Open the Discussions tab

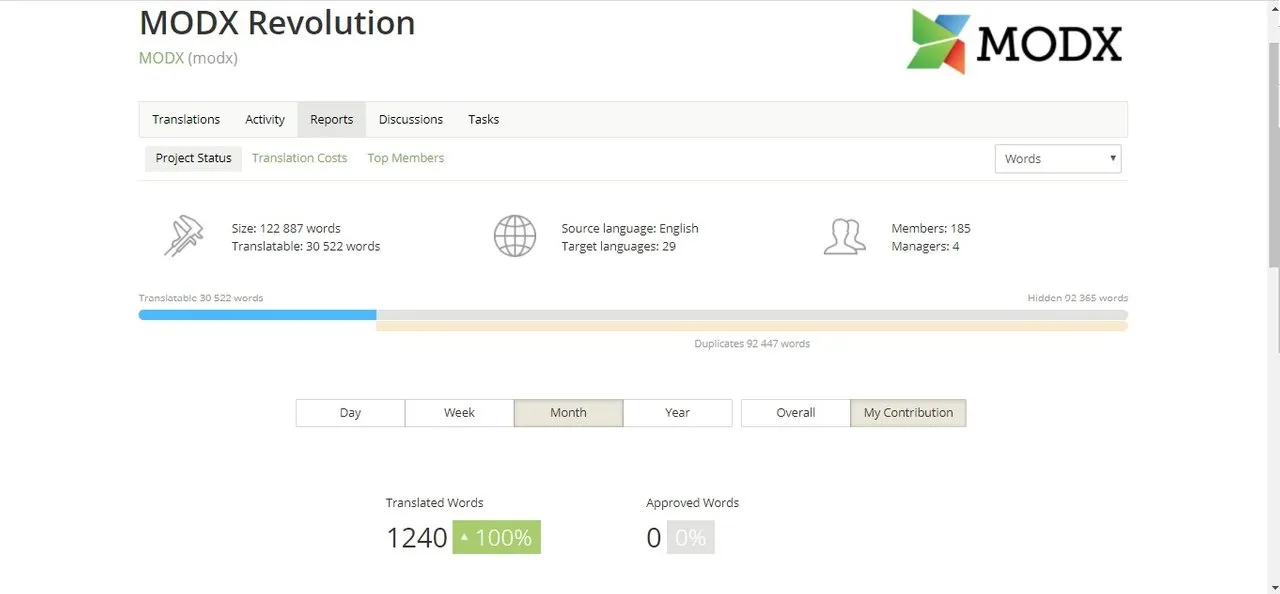[x=411, y=119]
